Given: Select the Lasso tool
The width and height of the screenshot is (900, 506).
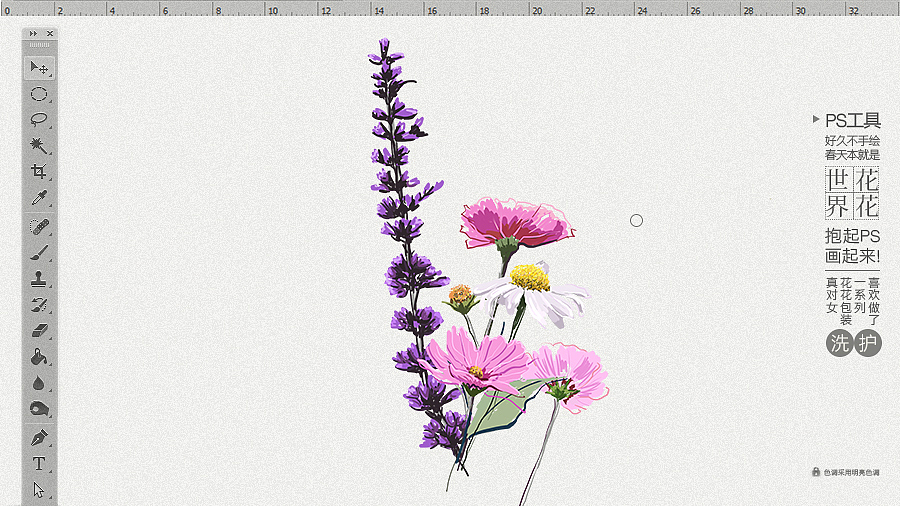Looking at the screenshot, I should coord(39,120).
